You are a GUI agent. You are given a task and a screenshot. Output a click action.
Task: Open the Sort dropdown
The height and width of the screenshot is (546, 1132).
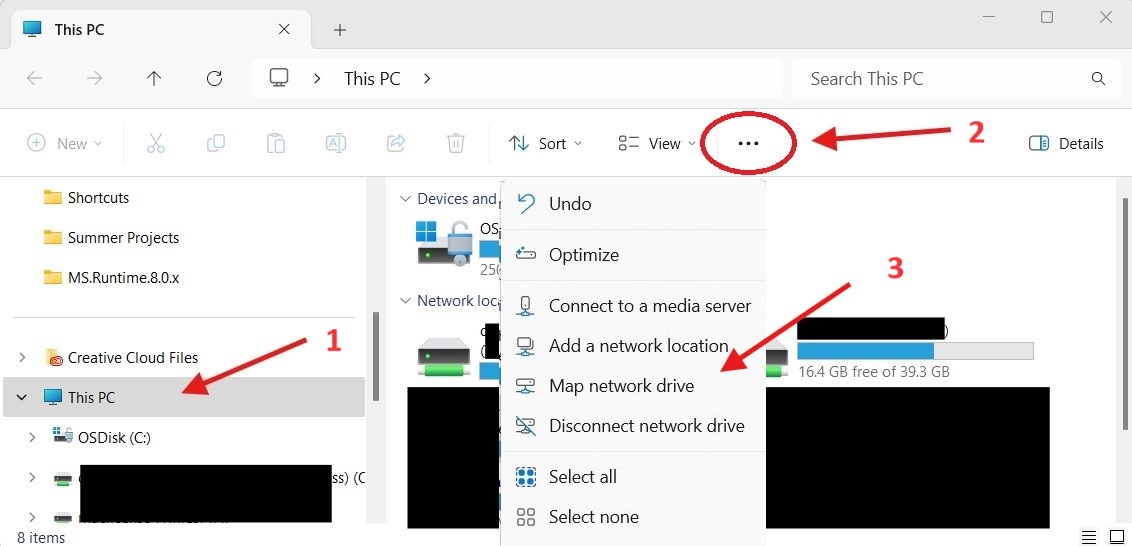click(545, 143)
